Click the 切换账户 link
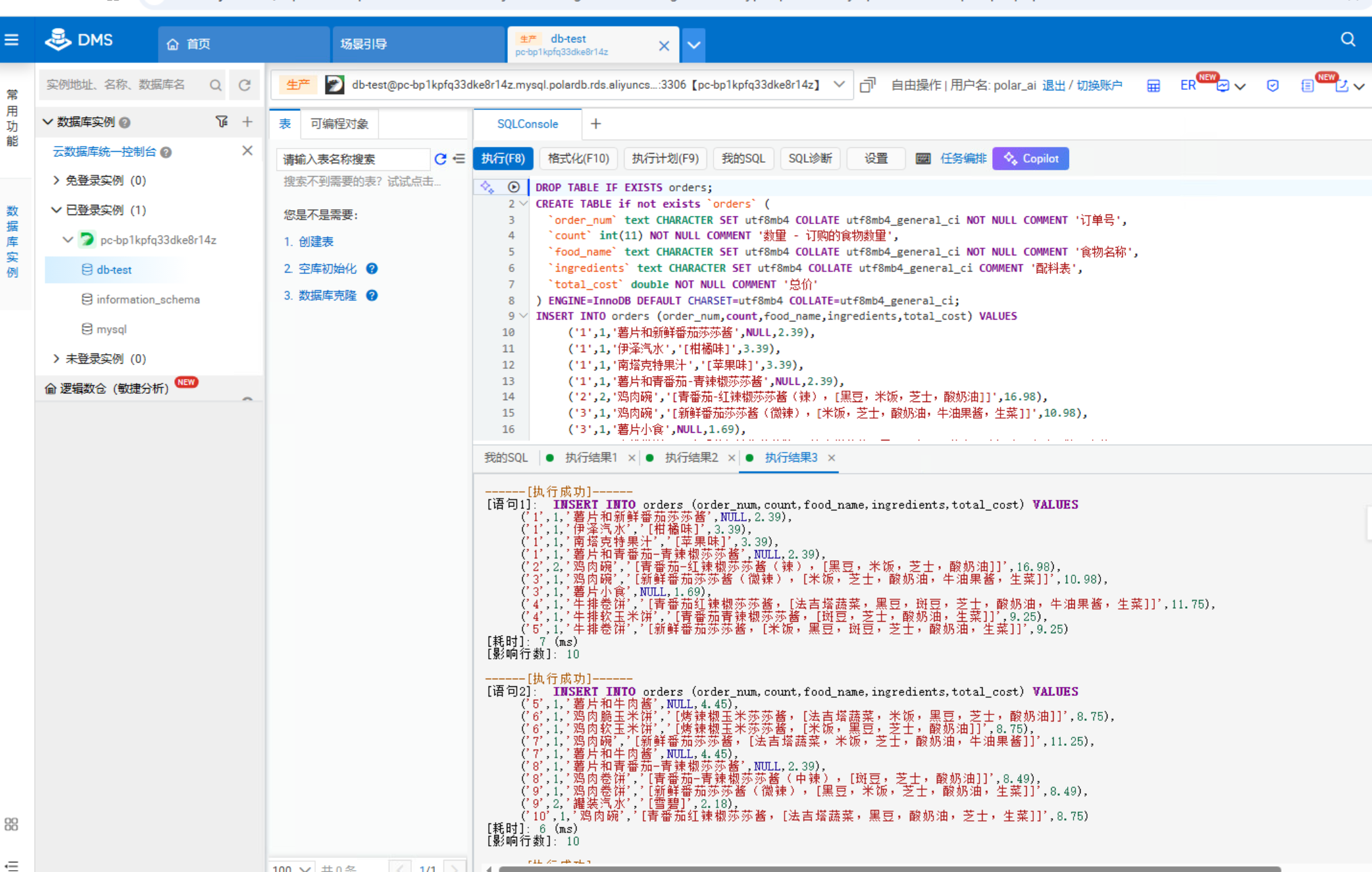The height and width of the screenshot is (872, 1372). (1099, 85)
